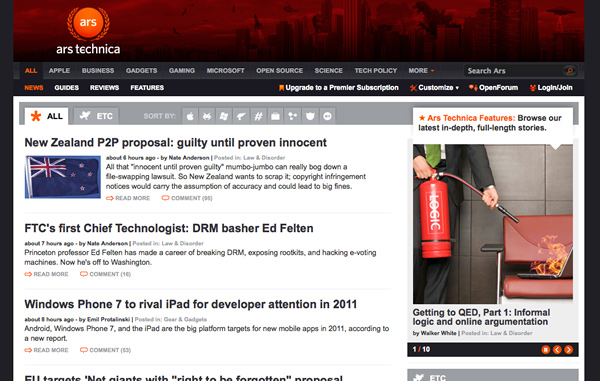The height and width of the screenshot is (381, 600).
Task: Open the TECH POLICY category
Action: click(x=375, y=70)
